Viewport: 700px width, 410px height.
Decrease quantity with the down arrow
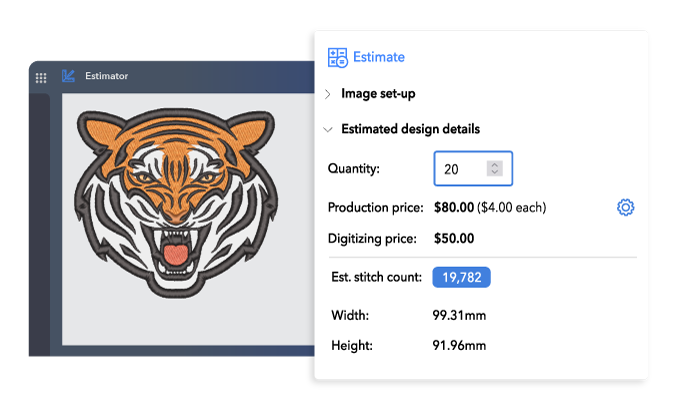coord(494,173)
